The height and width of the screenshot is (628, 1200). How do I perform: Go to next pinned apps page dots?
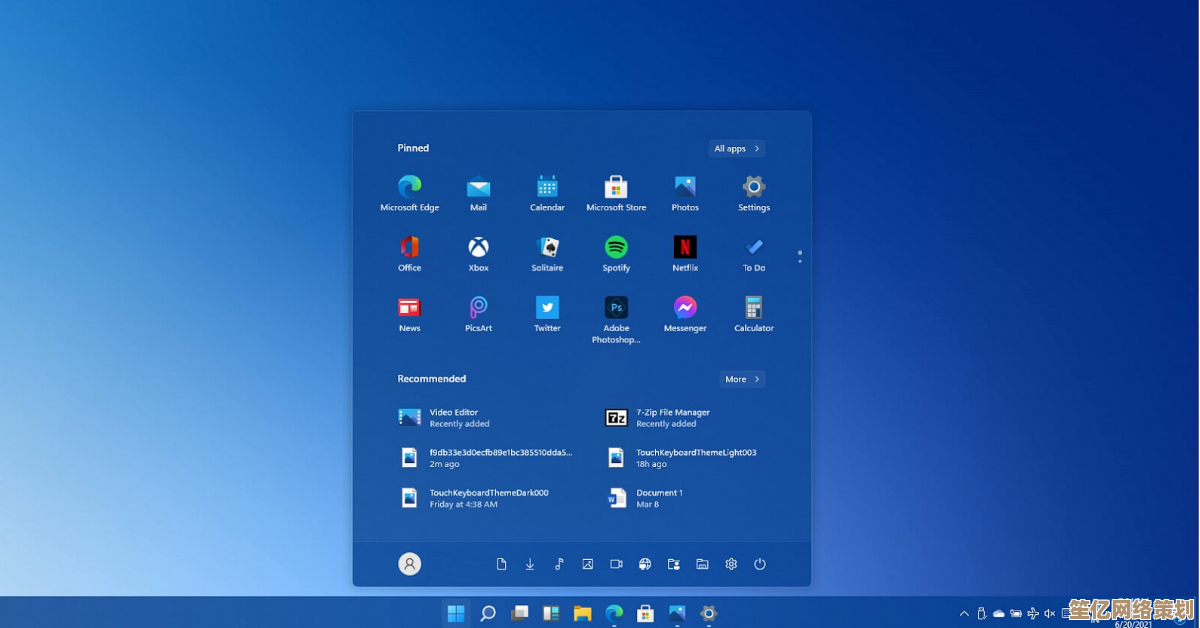click(799, 256)
